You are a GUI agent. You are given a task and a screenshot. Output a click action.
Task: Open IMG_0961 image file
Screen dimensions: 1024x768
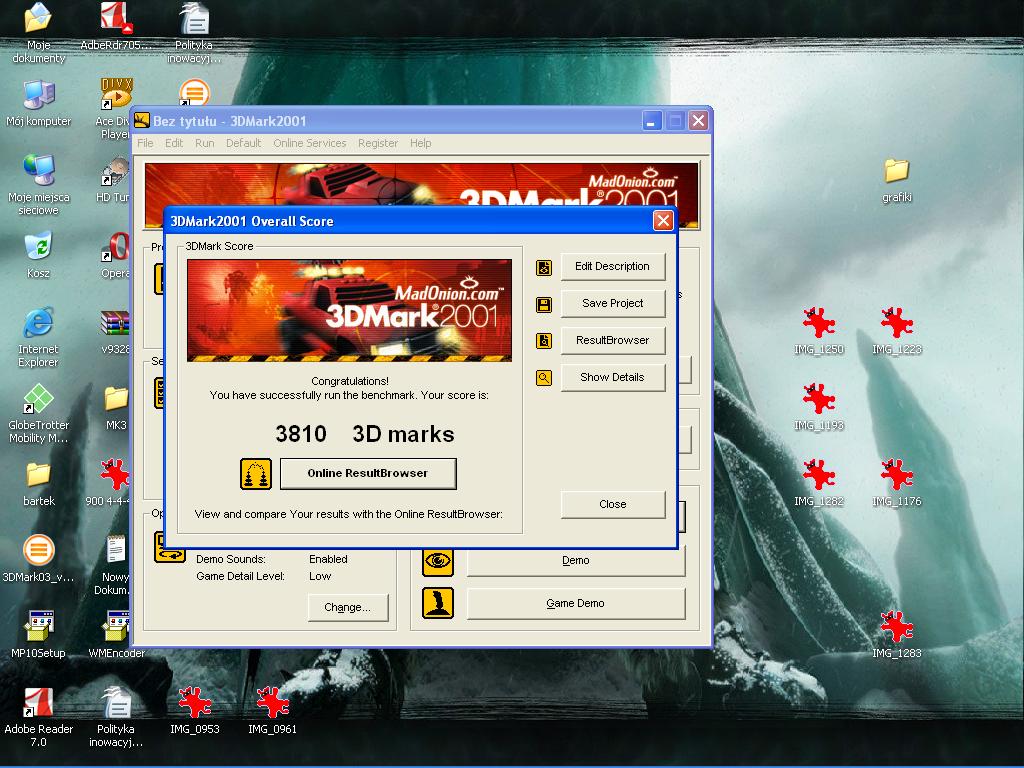pyautogui.click(x=272, y=711)
